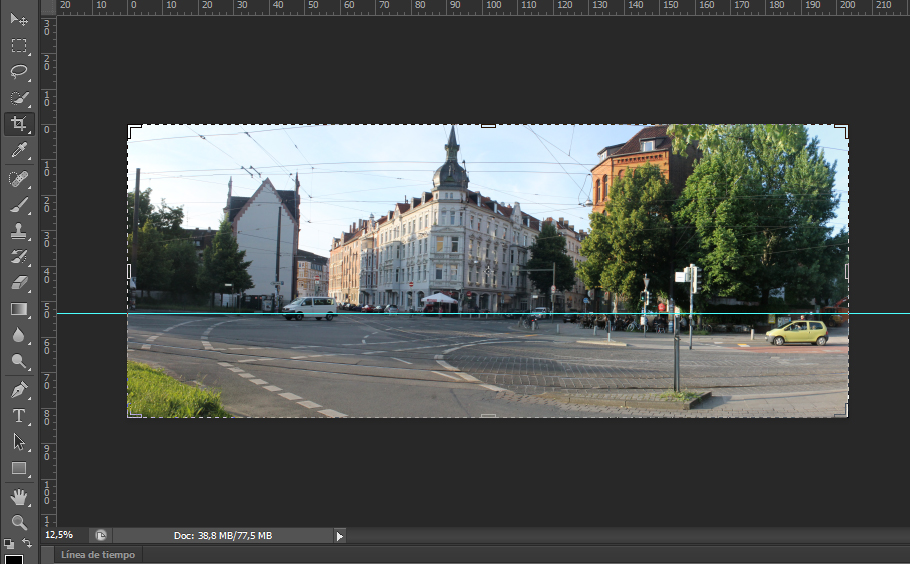Image resolution: width=910 pixels, height=564 pixels.
Task: Open the Línea de tiempo tab
Action: [x=98, y=555]
